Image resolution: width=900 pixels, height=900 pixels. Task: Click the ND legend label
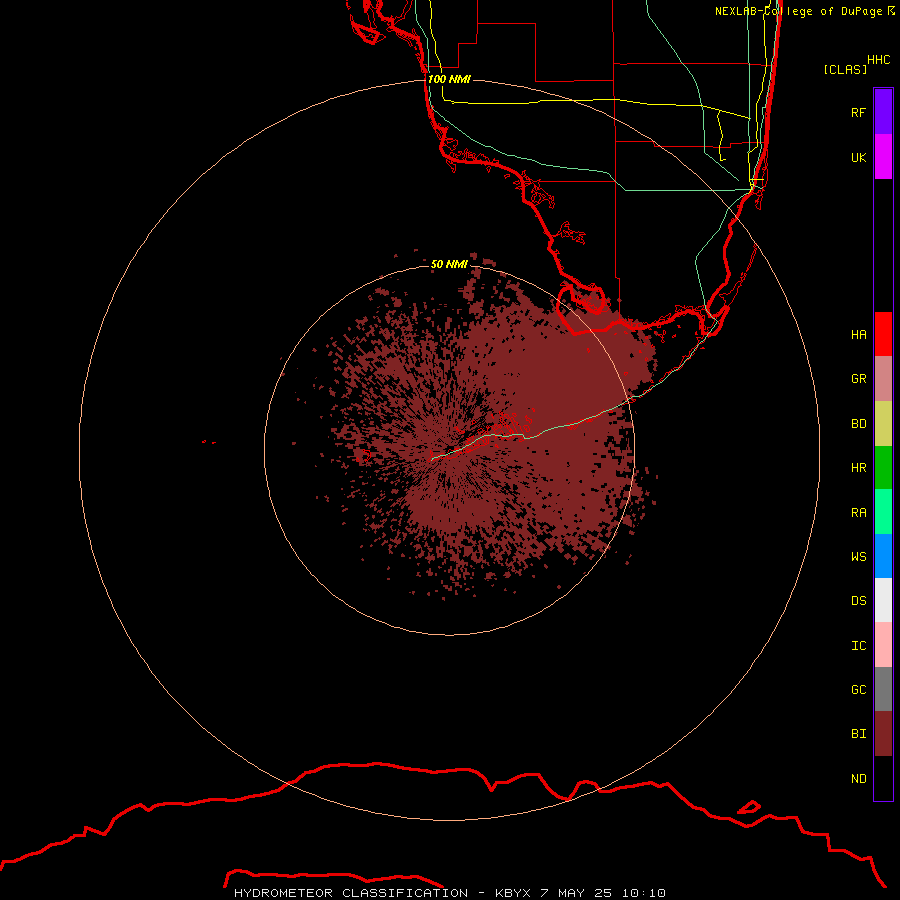pyautogui.click(x=858, y=778)
